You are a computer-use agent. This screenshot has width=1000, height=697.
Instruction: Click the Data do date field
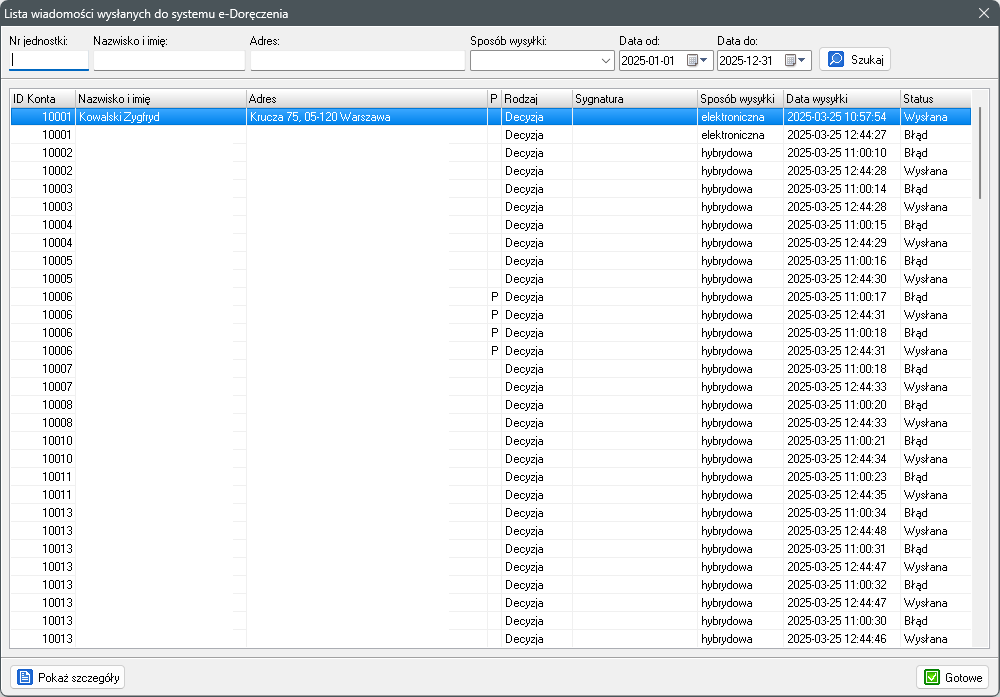748,61
